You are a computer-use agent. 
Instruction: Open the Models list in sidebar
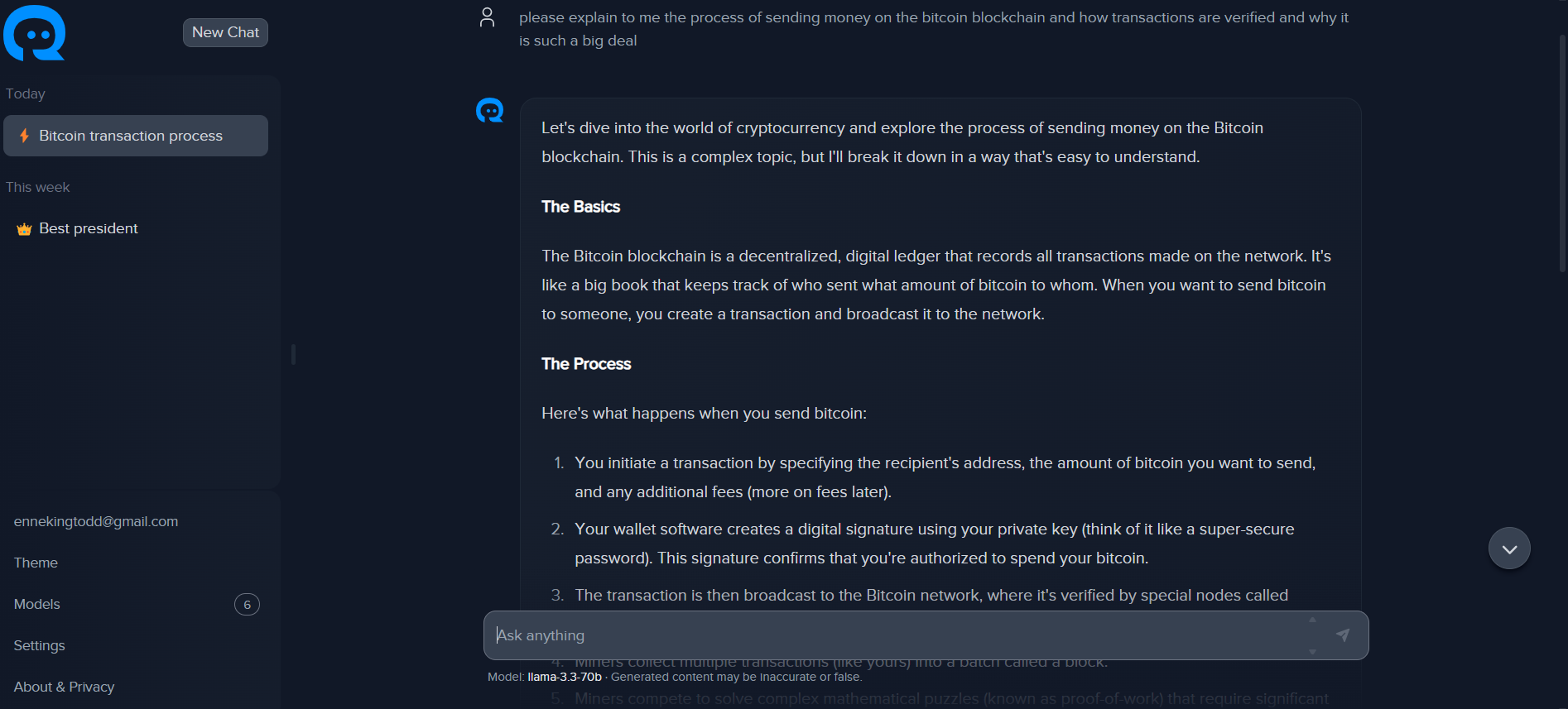click(x=37, y=604)
